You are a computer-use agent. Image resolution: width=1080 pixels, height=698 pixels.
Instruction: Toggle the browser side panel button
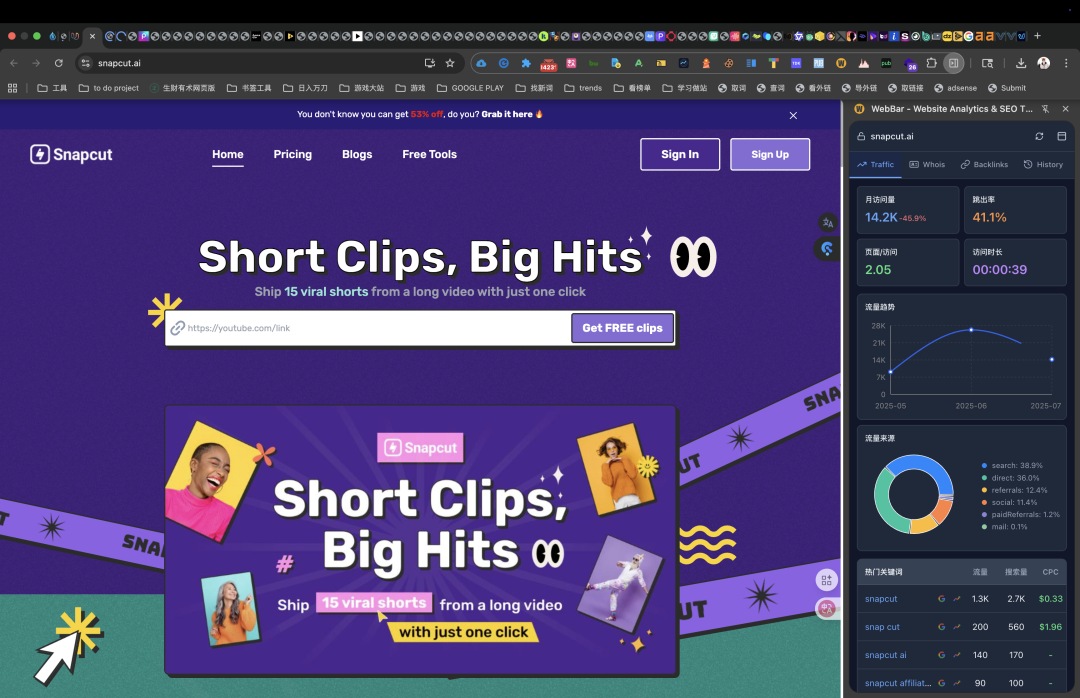tap(953, 63)
